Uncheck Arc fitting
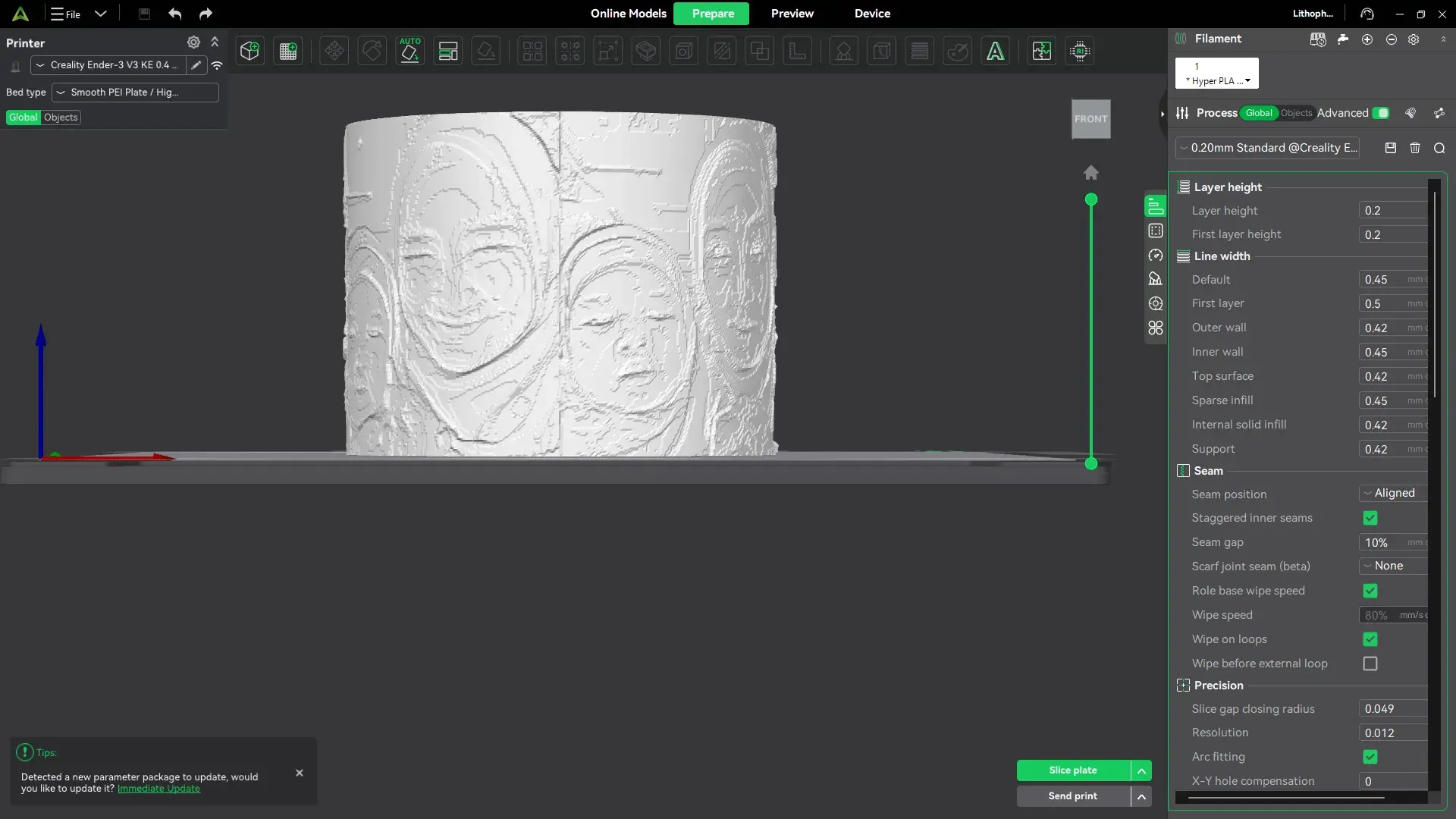This screenshot has height=819, width=1456. (1370, 757)
